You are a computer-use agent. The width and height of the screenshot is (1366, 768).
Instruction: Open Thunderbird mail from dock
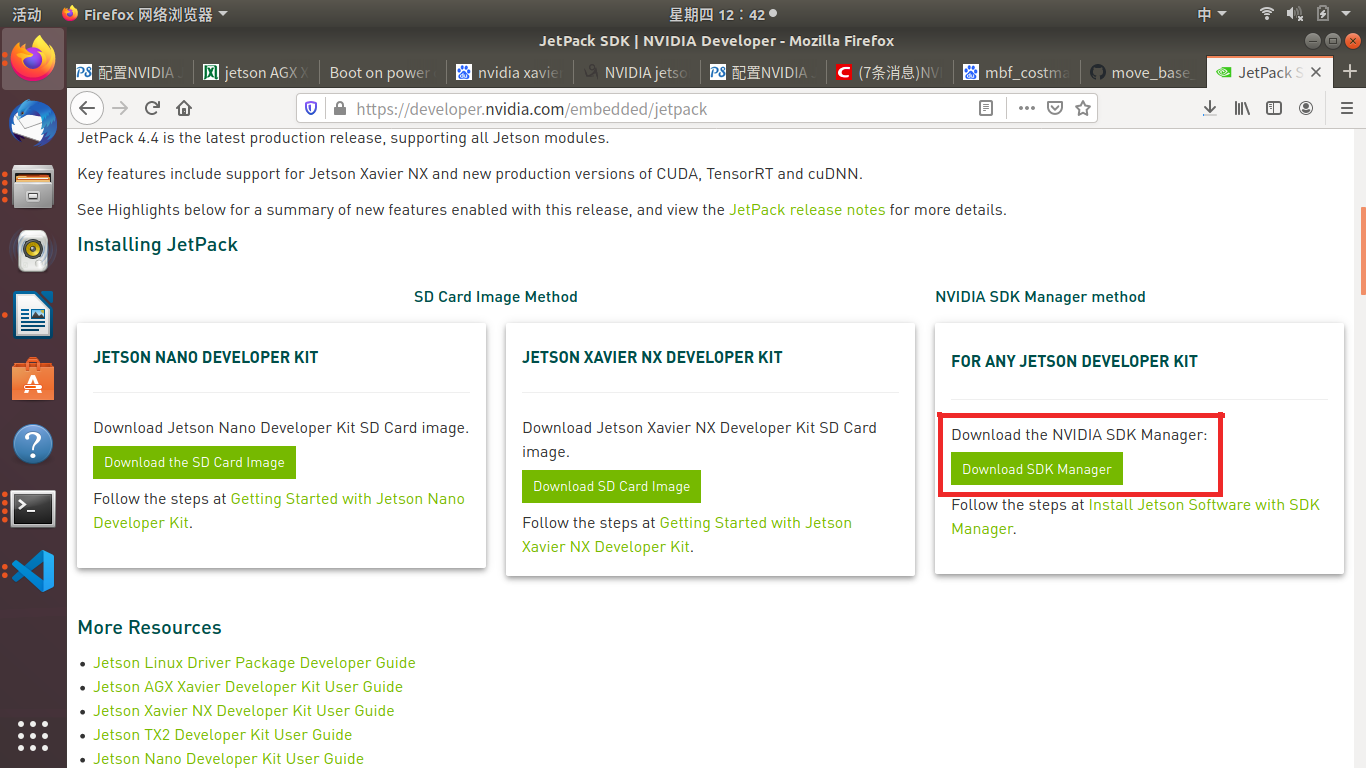point(33,122)
